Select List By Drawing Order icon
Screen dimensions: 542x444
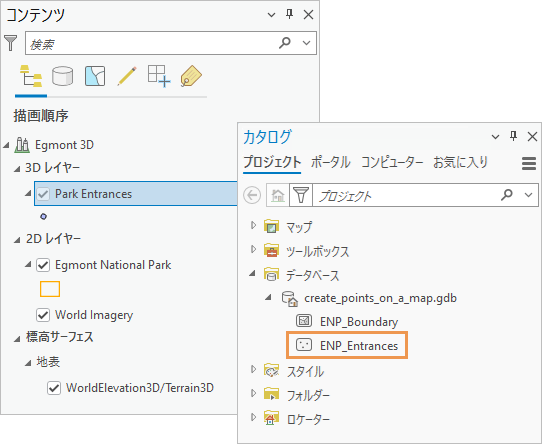(x=31, y=76)
